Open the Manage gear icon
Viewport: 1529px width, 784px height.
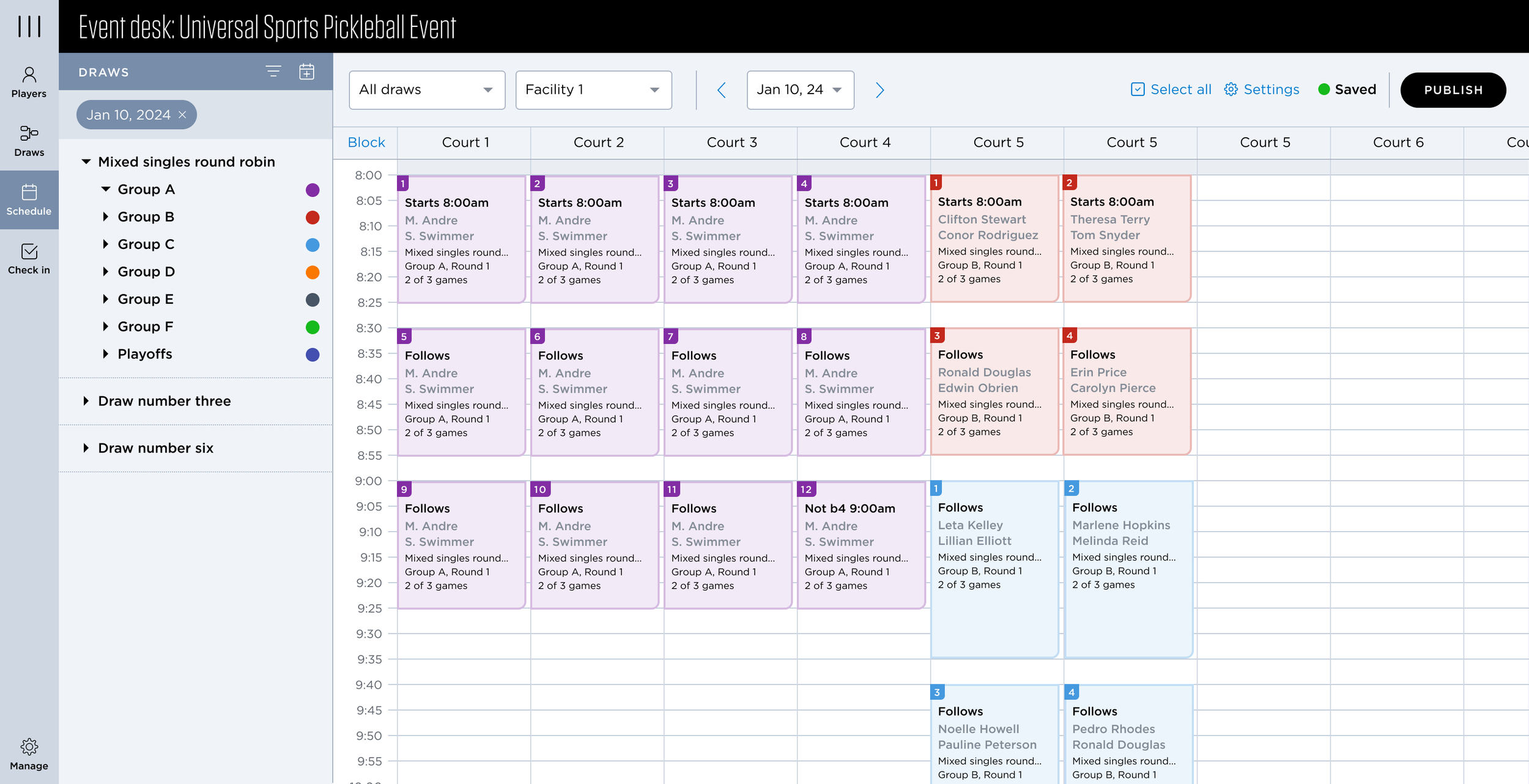pyautogui.click(x=29, y=753)
